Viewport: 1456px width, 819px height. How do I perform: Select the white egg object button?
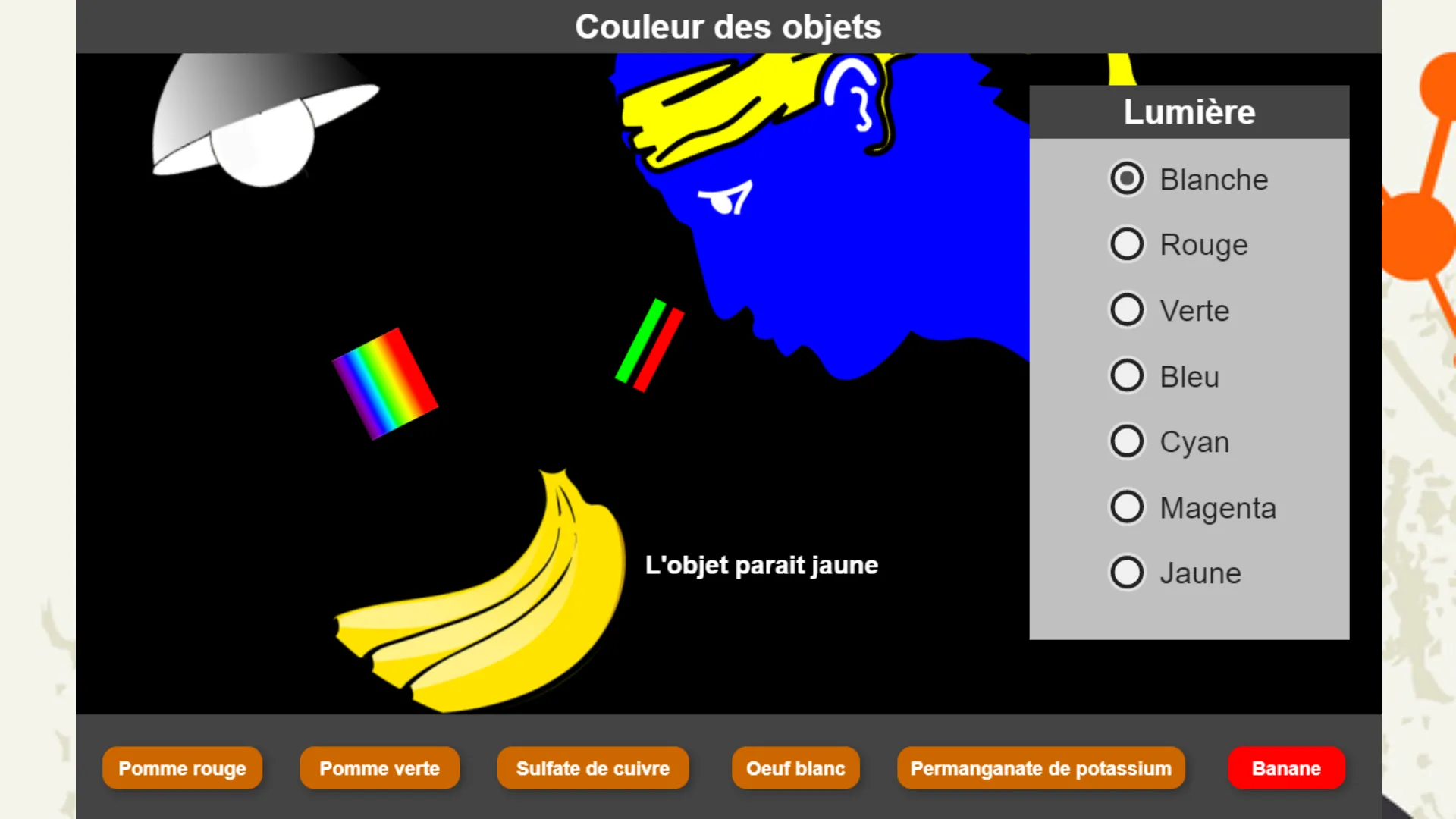tap(795, 768)
